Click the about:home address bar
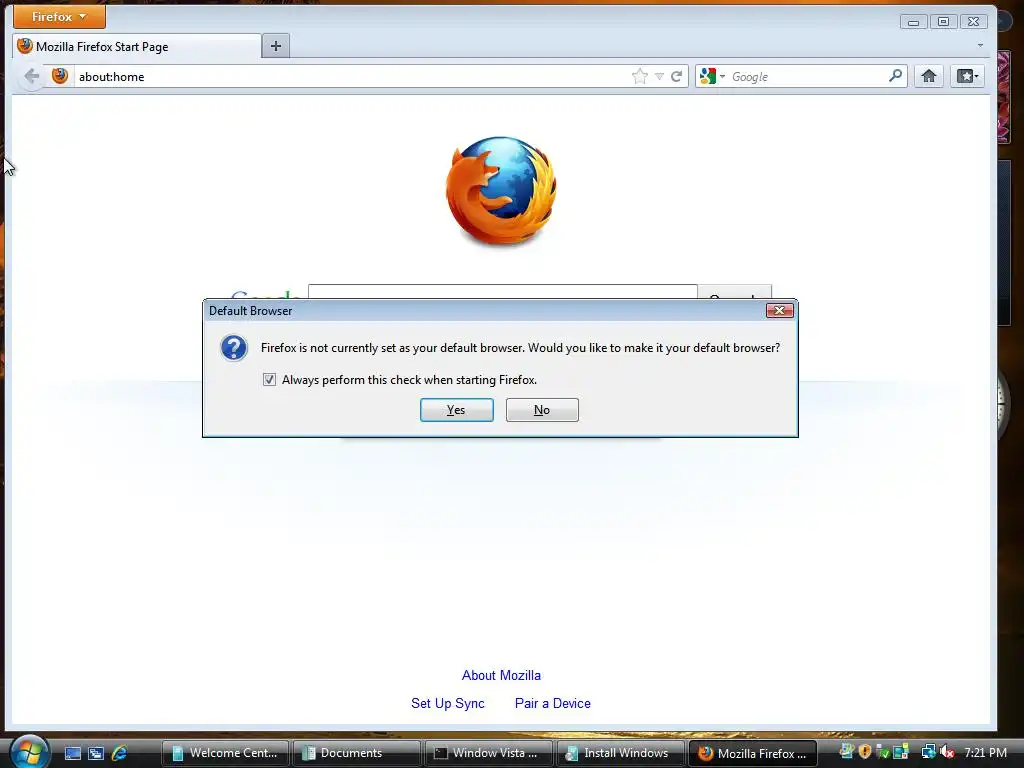 point(353,76)
